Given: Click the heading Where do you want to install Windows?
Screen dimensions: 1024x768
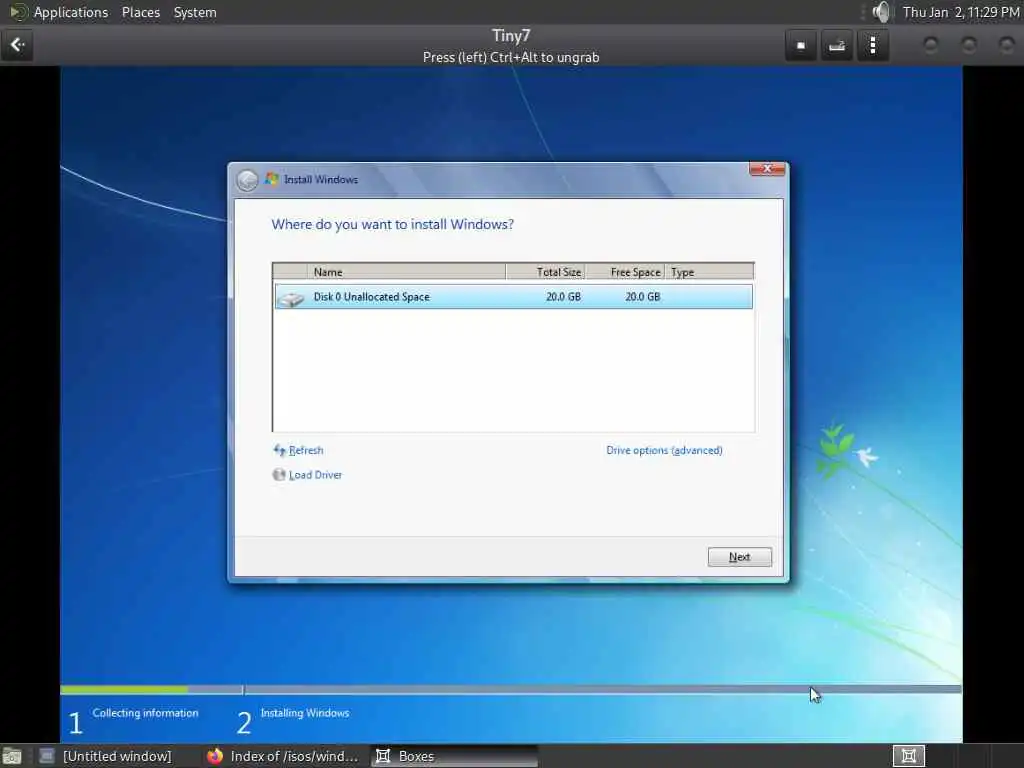Looking at the screenshot, I should 392,225.
